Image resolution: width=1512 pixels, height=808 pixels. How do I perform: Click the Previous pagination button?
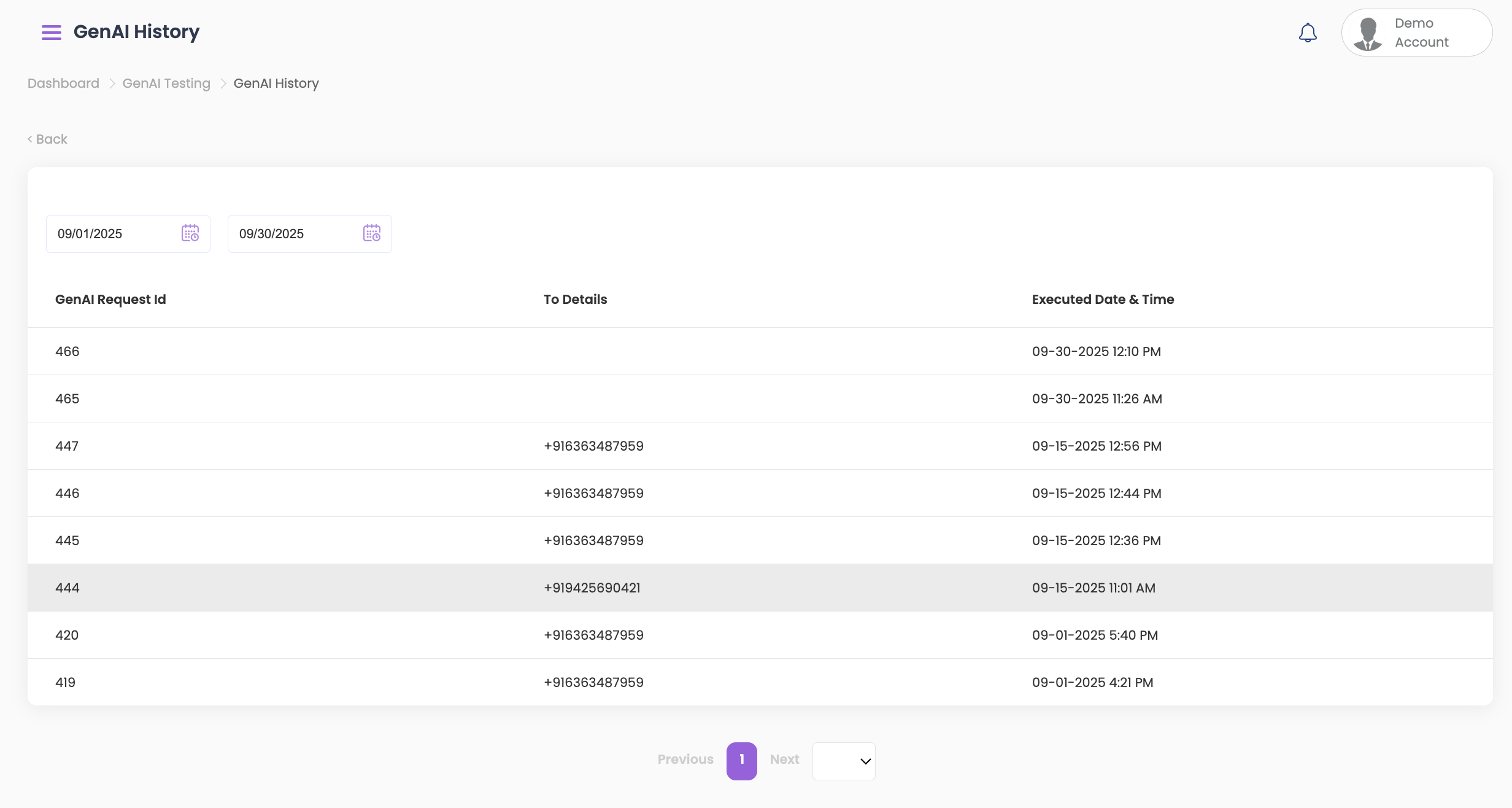pos(685,759)
